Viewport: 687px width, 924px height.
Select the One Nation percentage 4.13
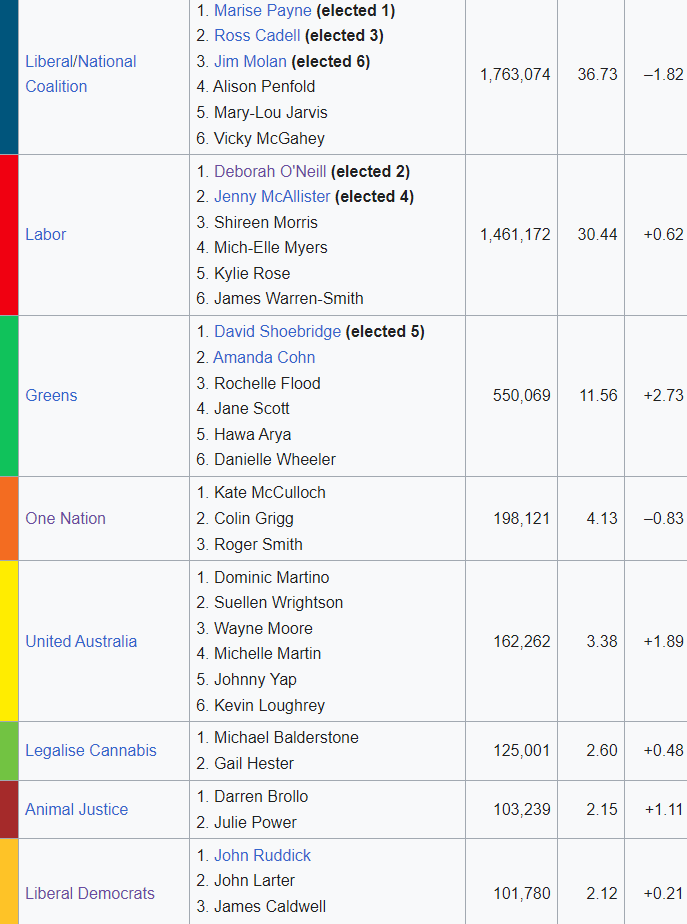(602, 519)
